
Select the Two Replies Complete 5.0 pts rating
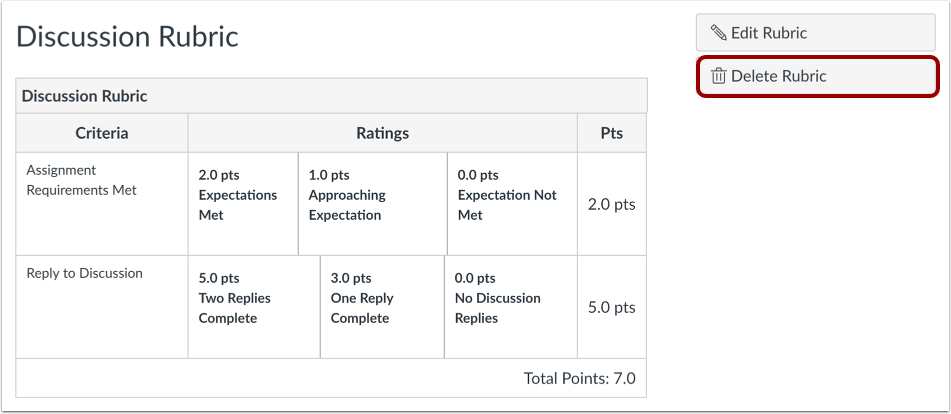coord(254,307)
